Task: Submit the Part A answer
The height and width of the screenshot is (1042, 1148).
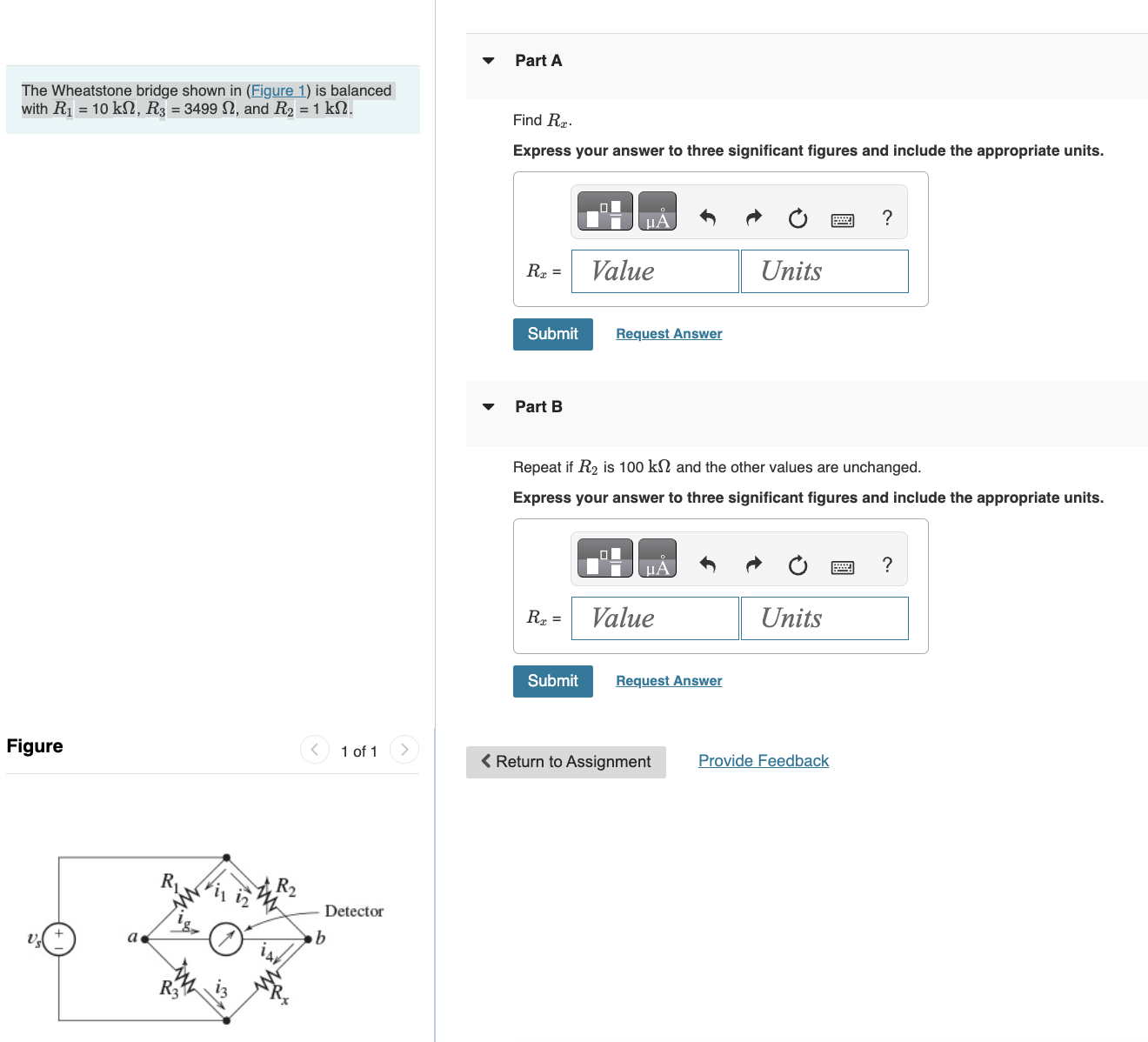Action: pyautogui.click(x=552, y=334)
